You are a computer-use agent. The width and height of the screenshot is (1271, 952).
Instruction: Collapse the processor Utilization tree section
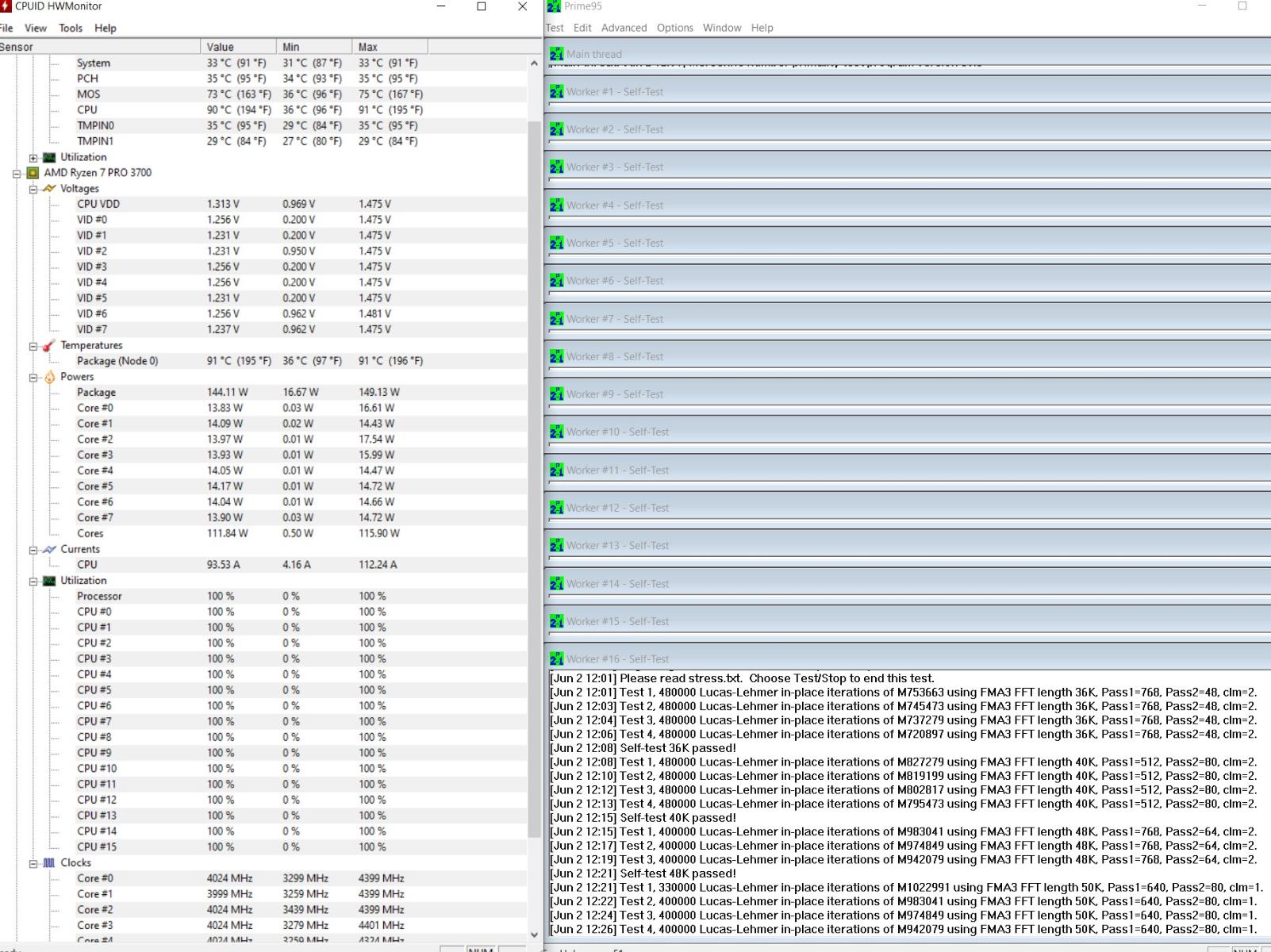pos(33,581)
